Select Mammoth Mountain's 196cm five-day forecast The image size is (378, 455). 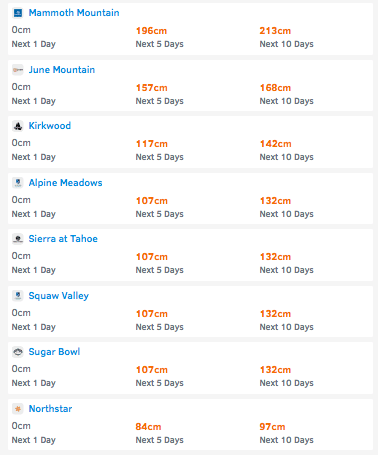(151, 31)
